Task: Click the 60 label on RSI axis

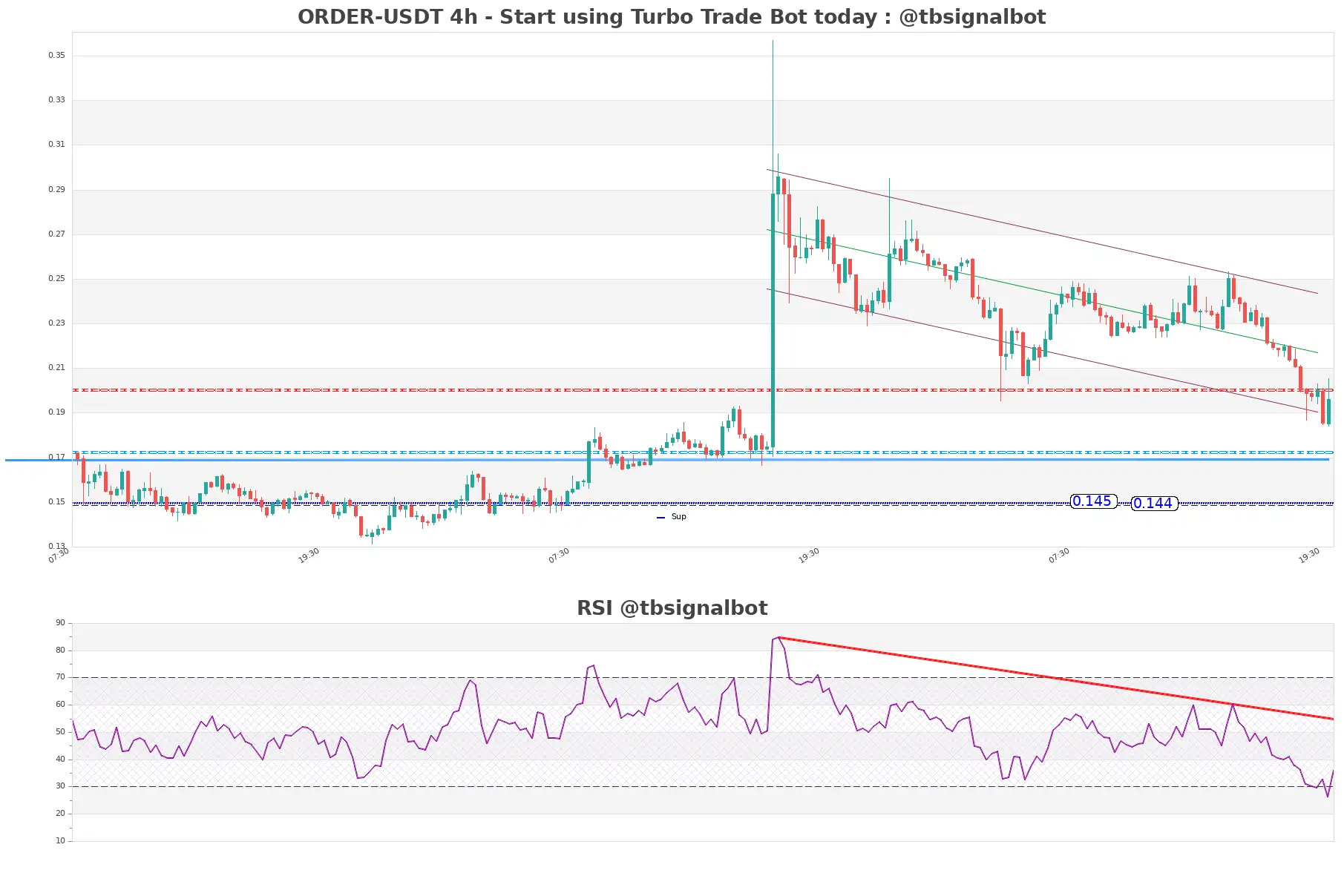Action: 60,704
